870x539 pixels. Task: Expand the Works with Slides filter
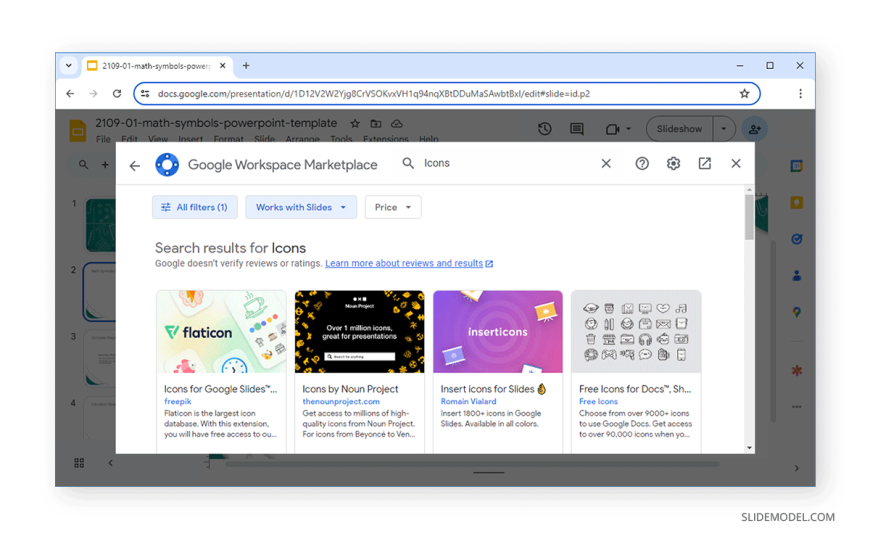301,207
